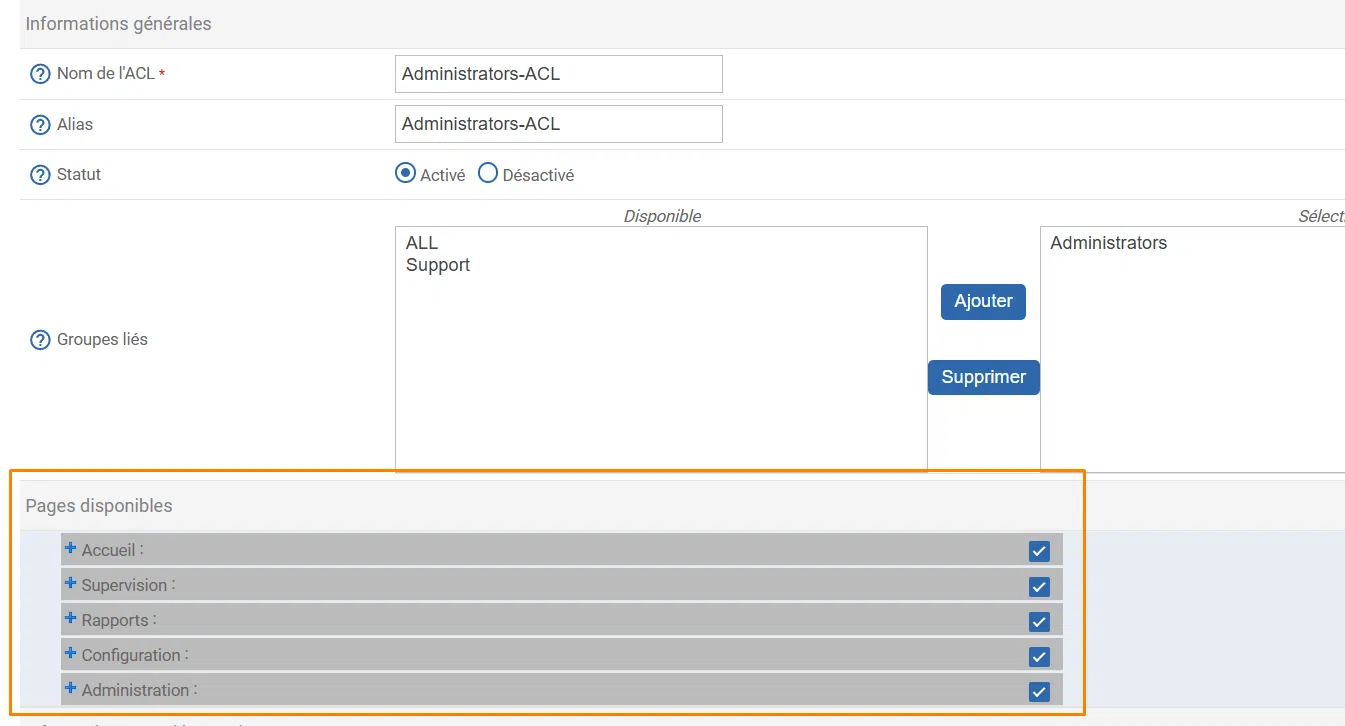The width and height of the screenshot is (1345, 726).
Task: Expand Accueil using its plus icon
Action: 69,548
